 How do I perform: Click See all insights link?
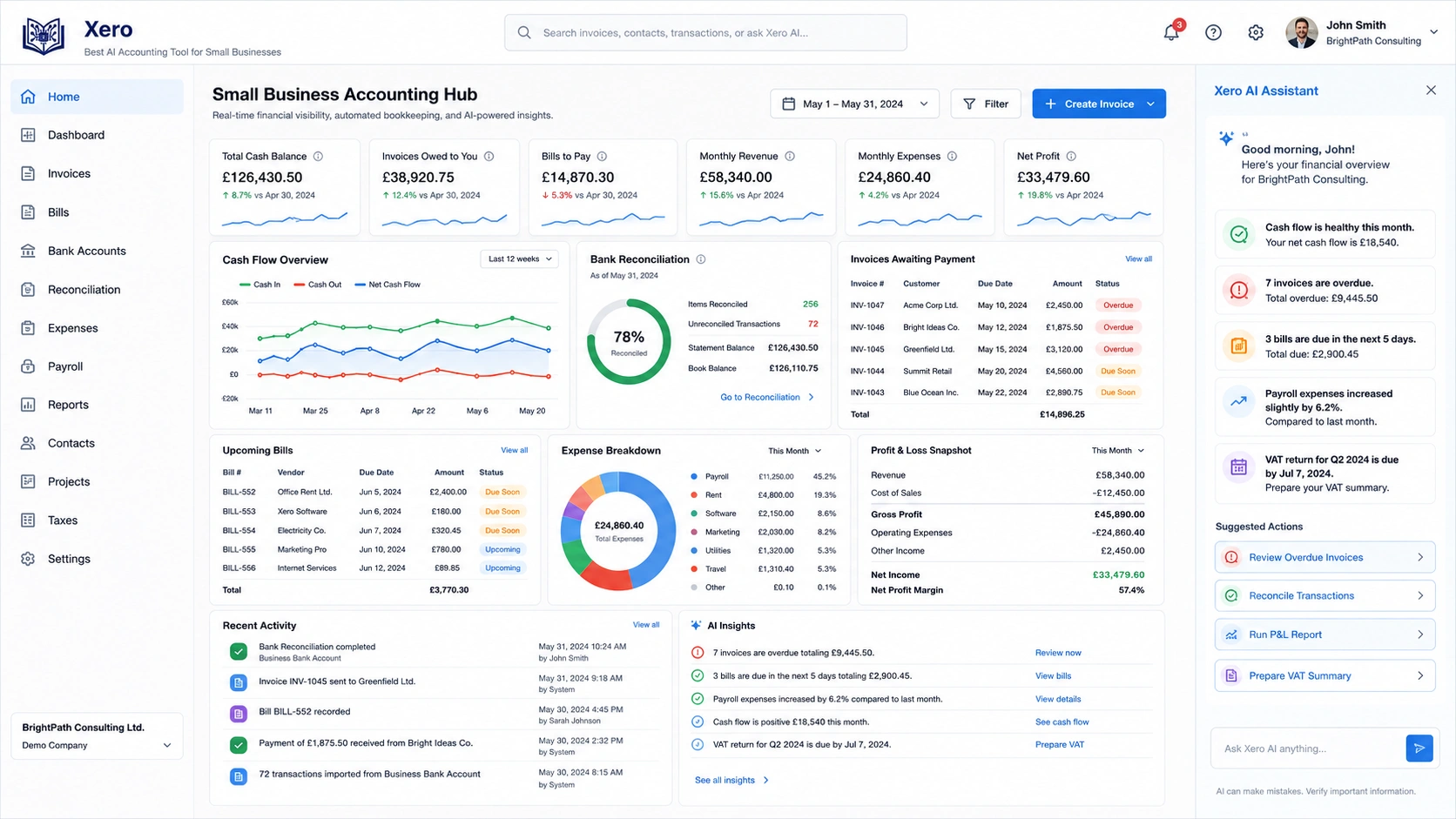tap(731, 780)
